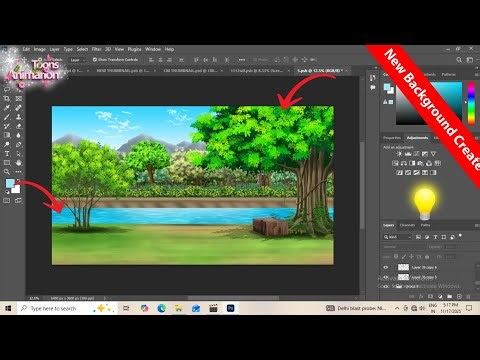Open the workspace switcher in options bar

point(470,60)
